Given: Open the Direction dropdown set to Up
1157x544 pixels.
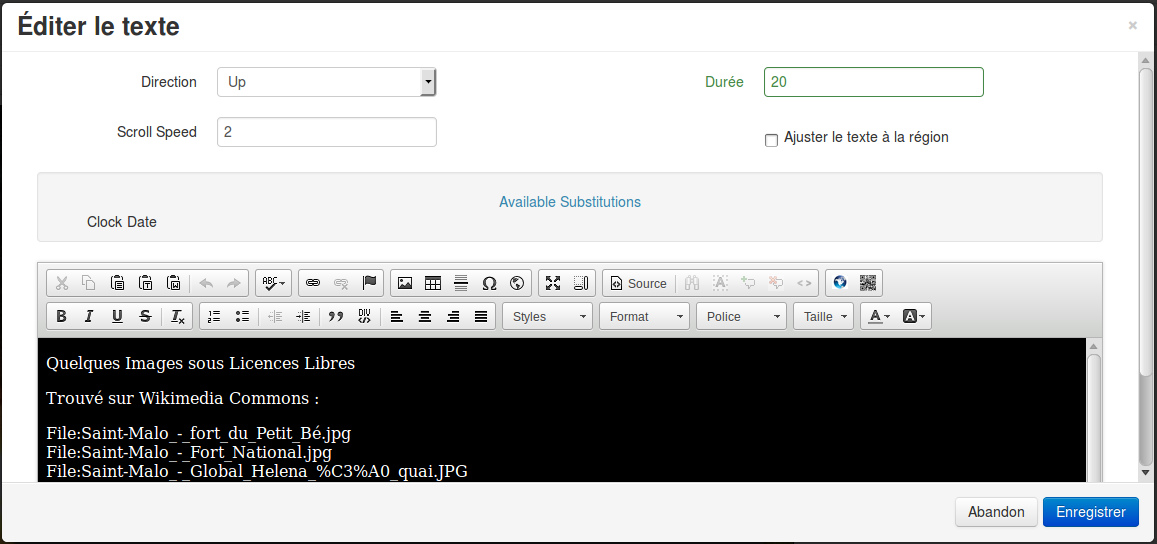Looking at the screenshot, I should [326, 82].
